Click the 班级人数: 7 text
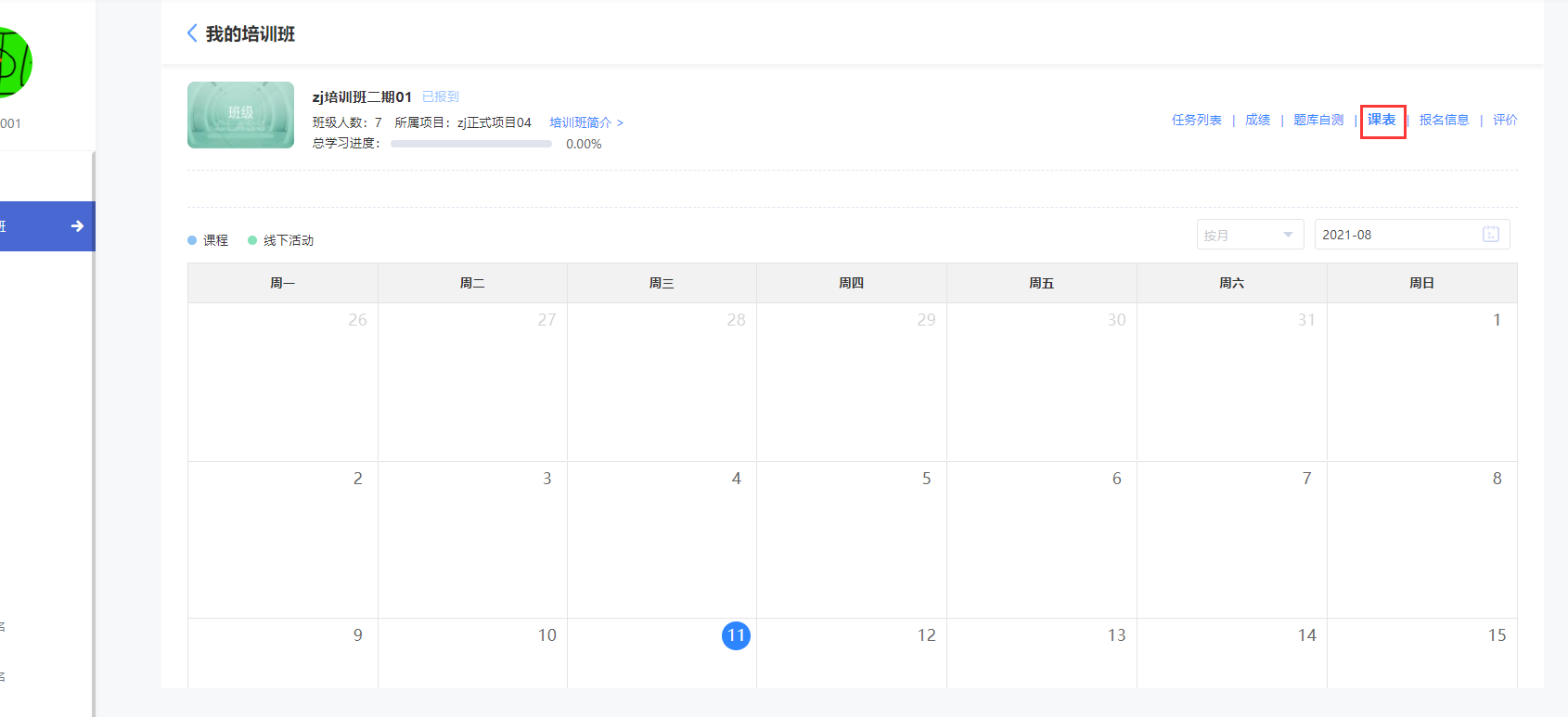 point(347,122)
